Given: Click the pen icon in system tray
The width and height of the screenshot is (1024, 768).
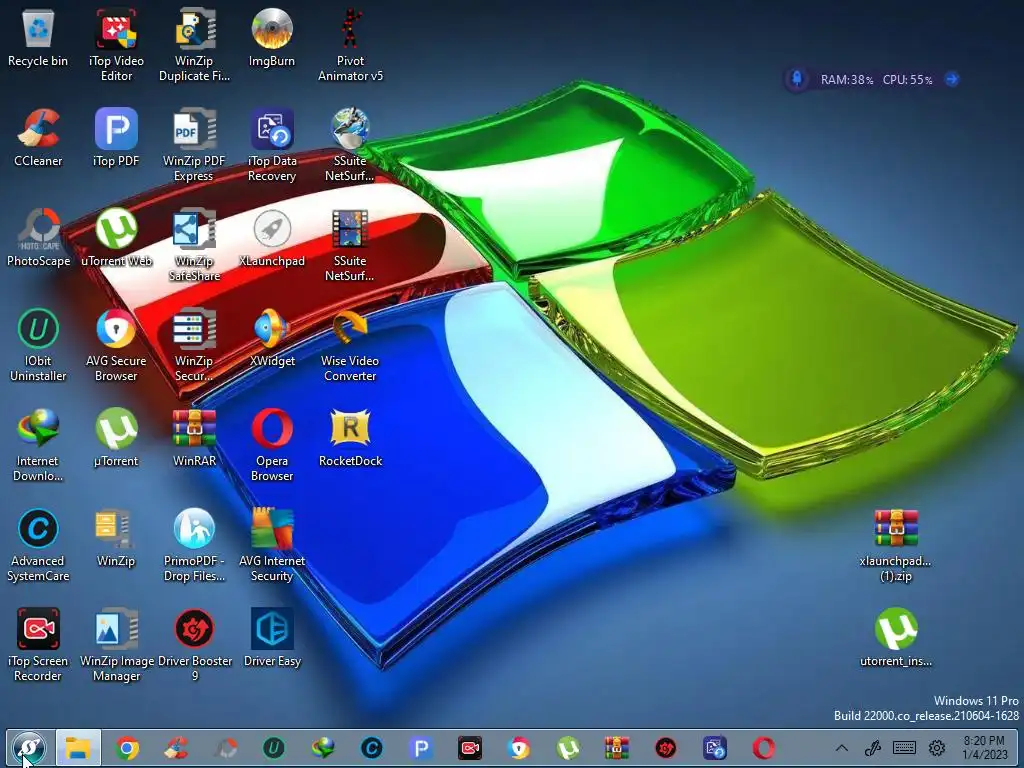Looking at the screenshot, I should click(x=872, y=748).
